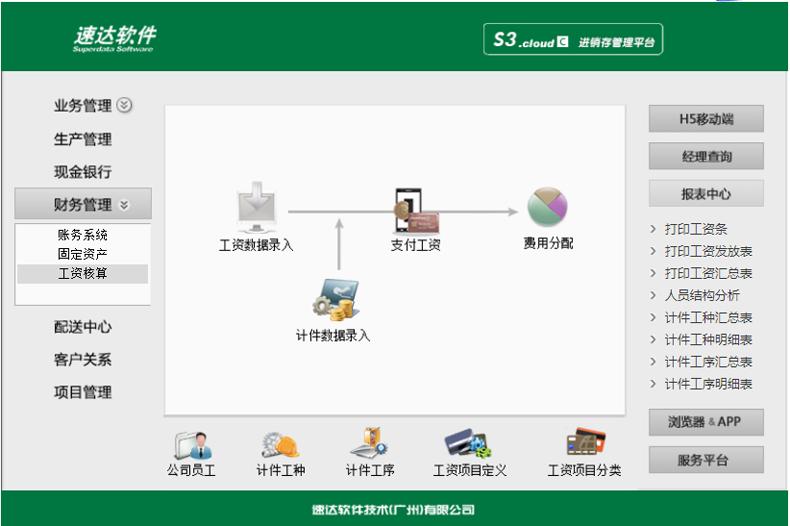Expand the 打印工资发放表 arrow
790x526 pixels.
pyautogui.click(x=653, y=251)
